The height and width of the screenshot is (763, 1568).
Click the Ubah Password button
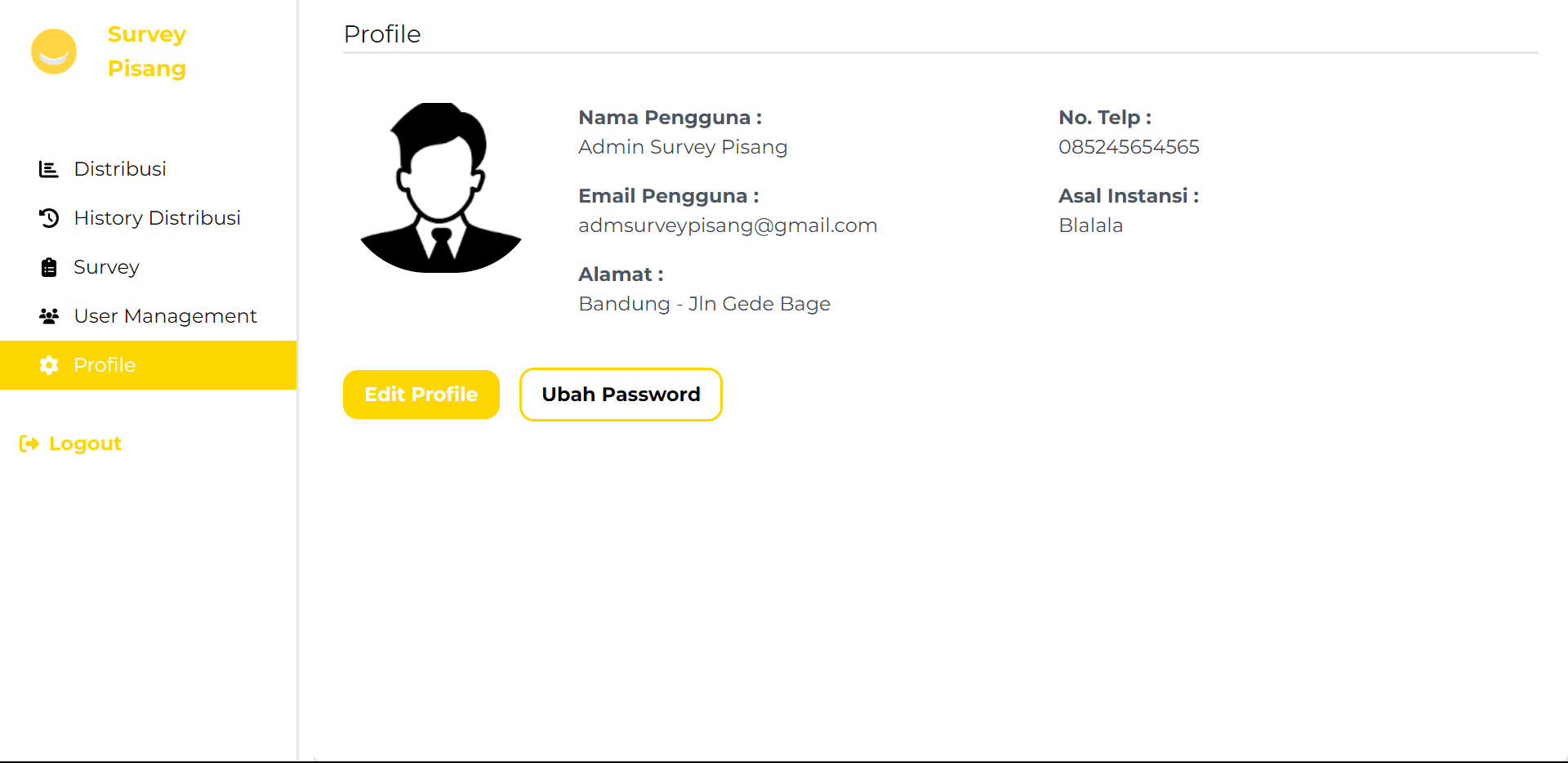pyautogui.click(x=621, y=395)
